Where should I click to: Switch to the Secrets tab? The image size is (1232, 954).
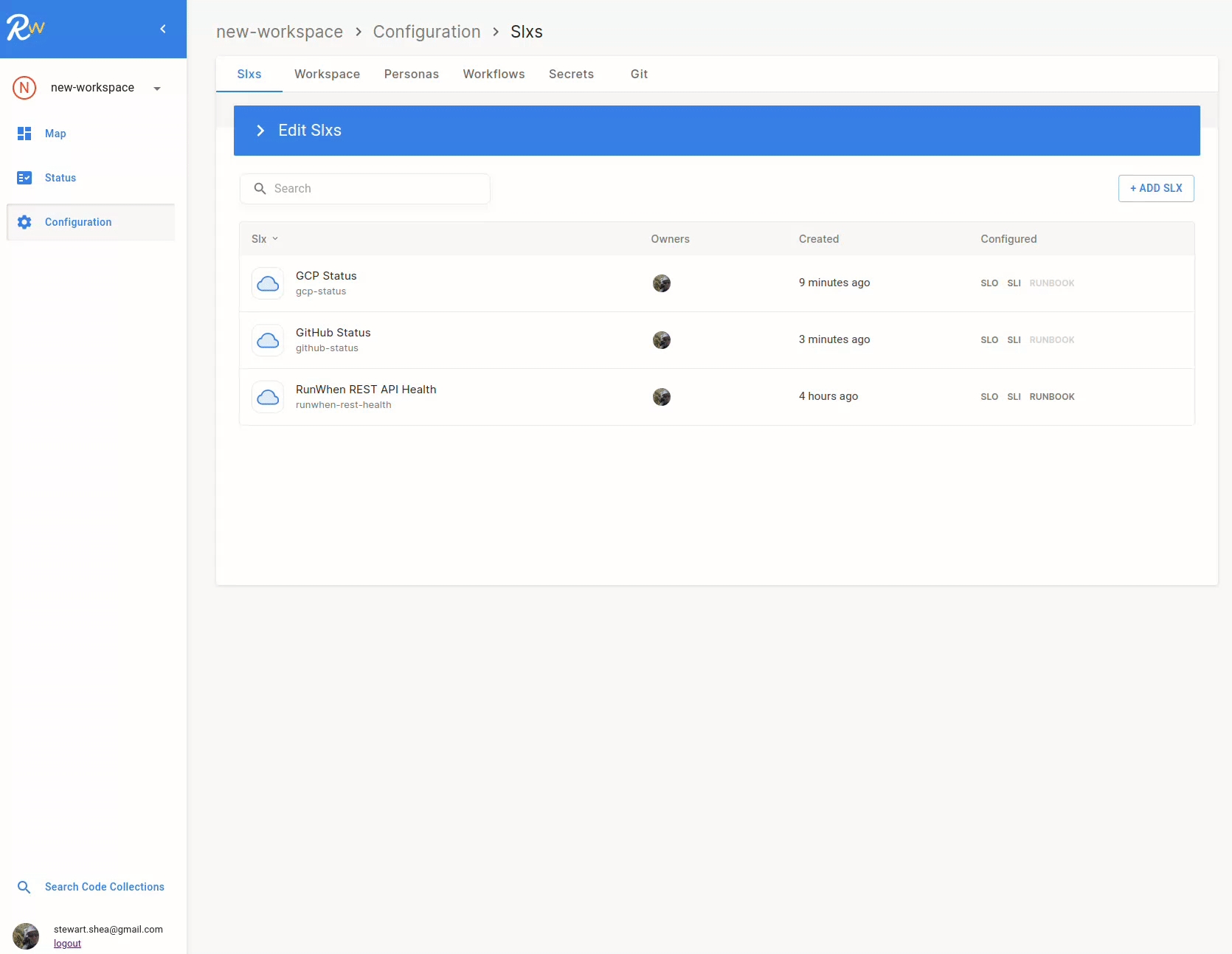(571, 74)
